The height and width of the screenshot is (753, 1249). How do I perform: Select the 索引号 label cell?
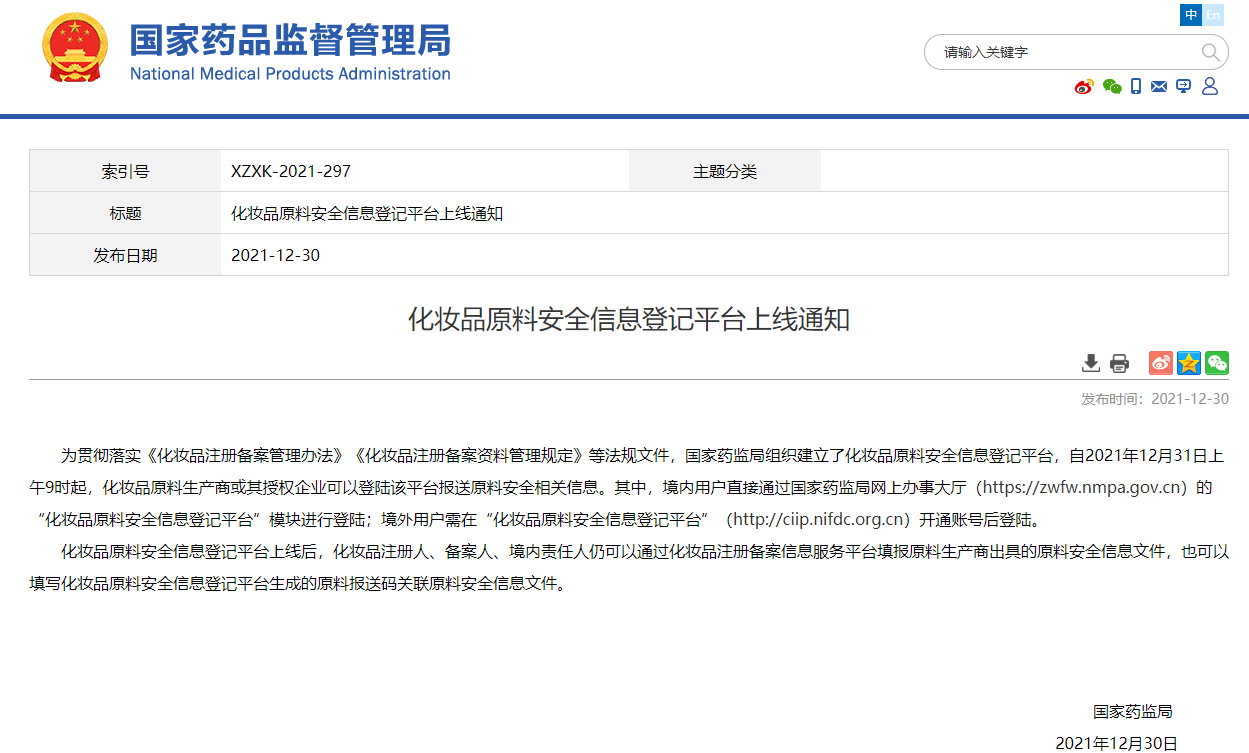pos(125,171)
